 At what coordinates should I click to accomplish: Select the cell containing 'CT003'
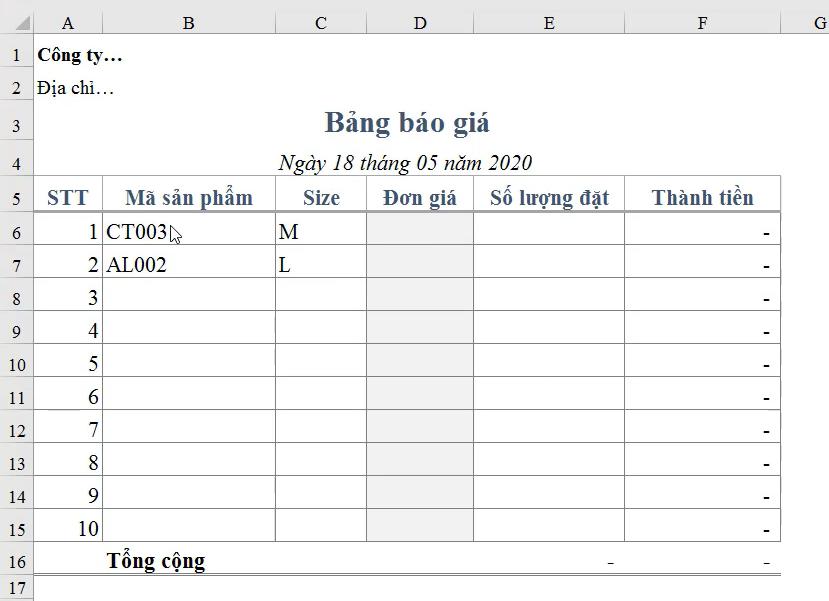coord(188,231)
